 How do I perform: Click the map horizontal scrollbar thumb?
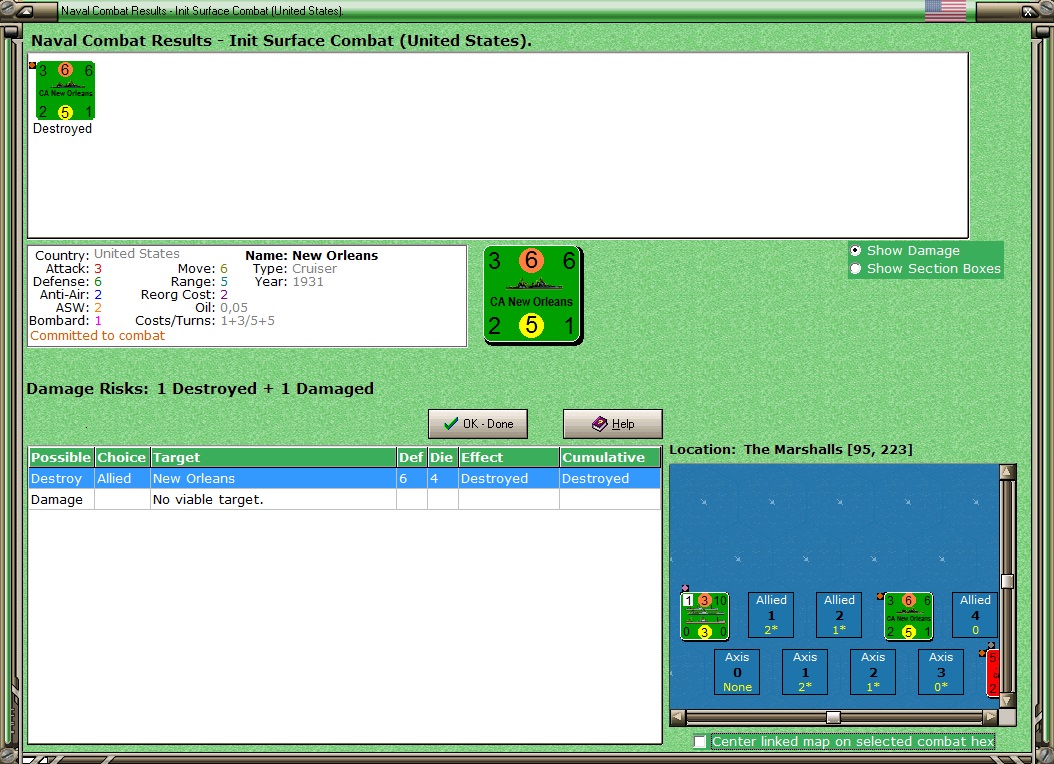point(833,717)
